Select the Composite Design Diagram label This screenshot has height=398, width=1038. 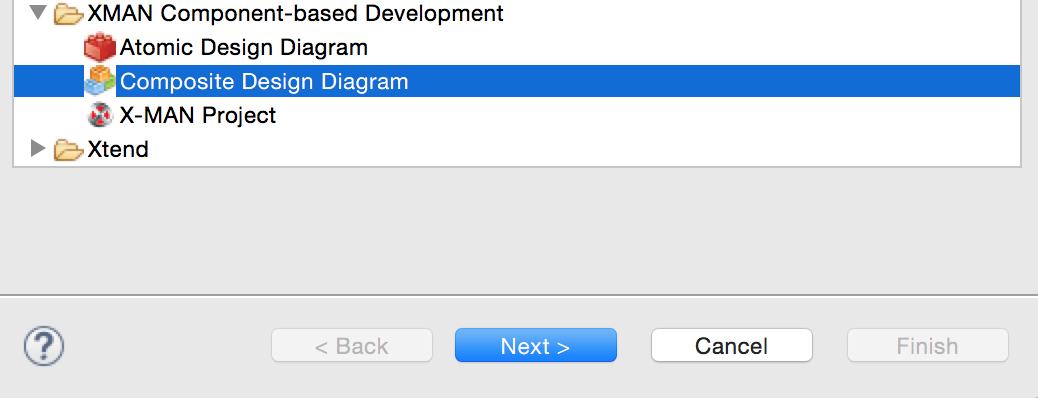click(x=264, y=81)
